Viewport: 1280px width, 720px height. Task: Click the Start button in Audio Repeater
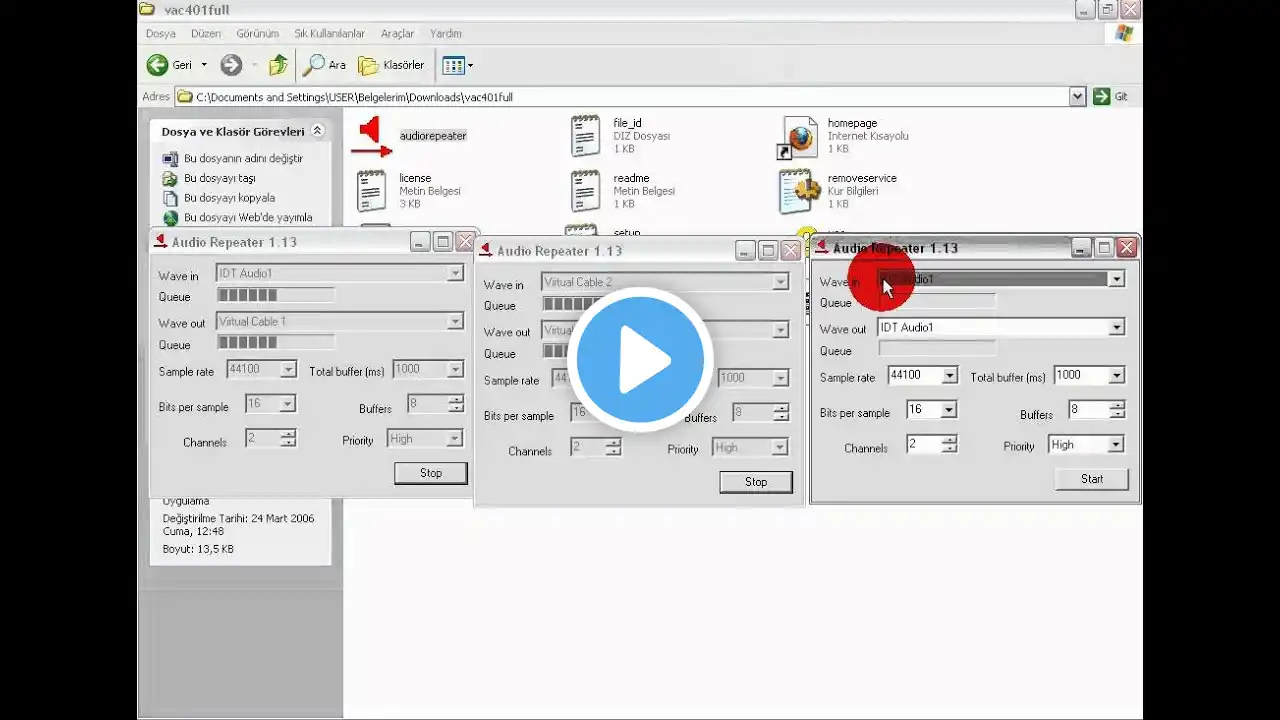[1092, 479]
